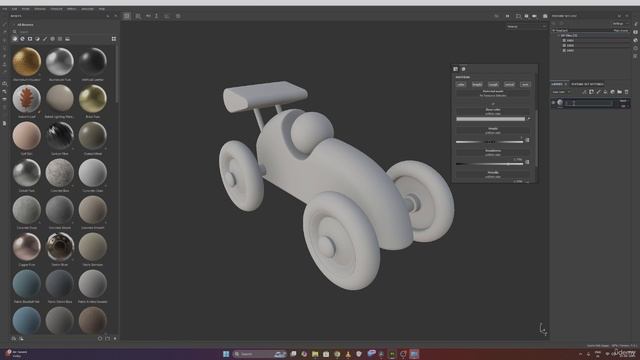
Task: Open the Iray render camera icon
Action: [545, 16]
